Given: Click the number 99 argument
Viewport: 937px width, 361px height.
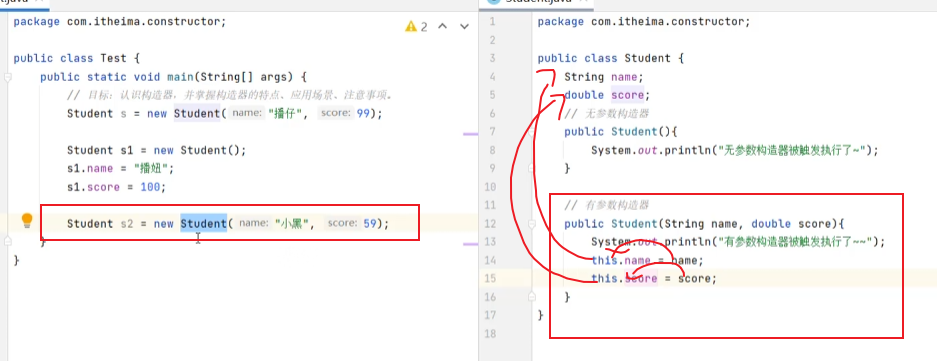Looking at the screenshot, I should tap(363, 114).
